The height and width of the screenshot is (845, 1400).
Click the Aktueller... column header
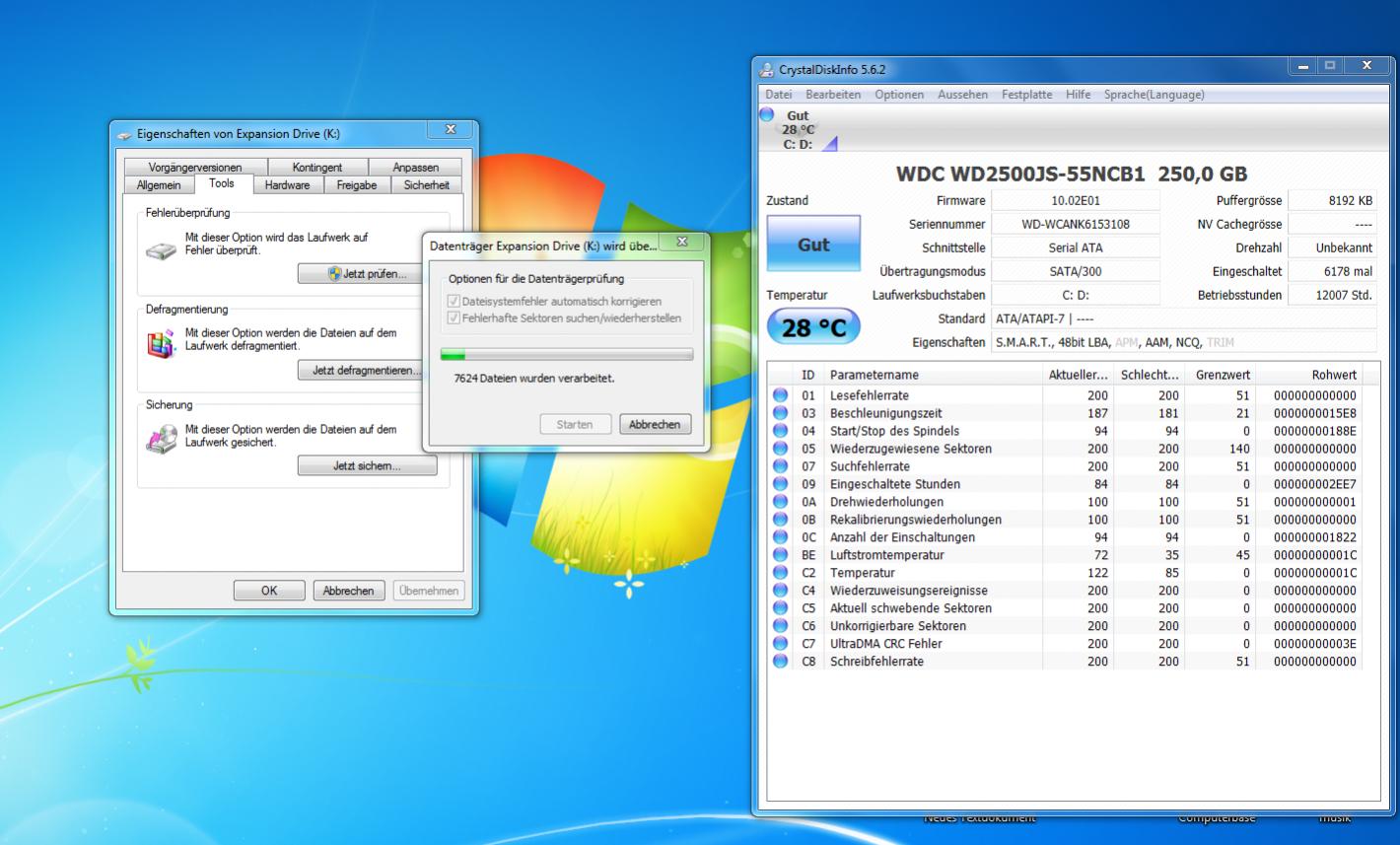tap(1078, 375)
